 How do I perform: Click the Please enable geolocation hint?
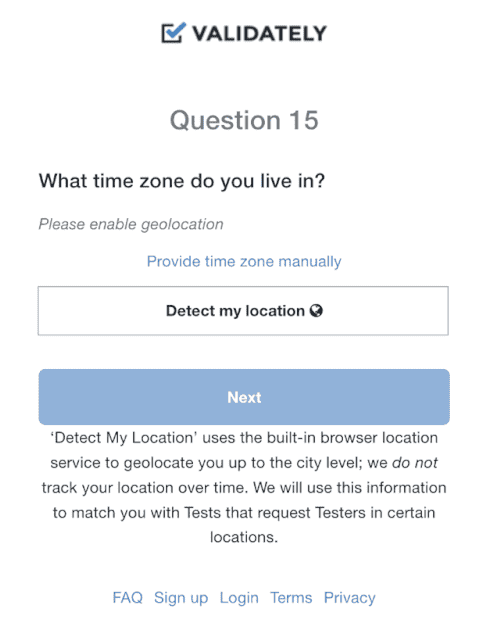pos(131,224)
